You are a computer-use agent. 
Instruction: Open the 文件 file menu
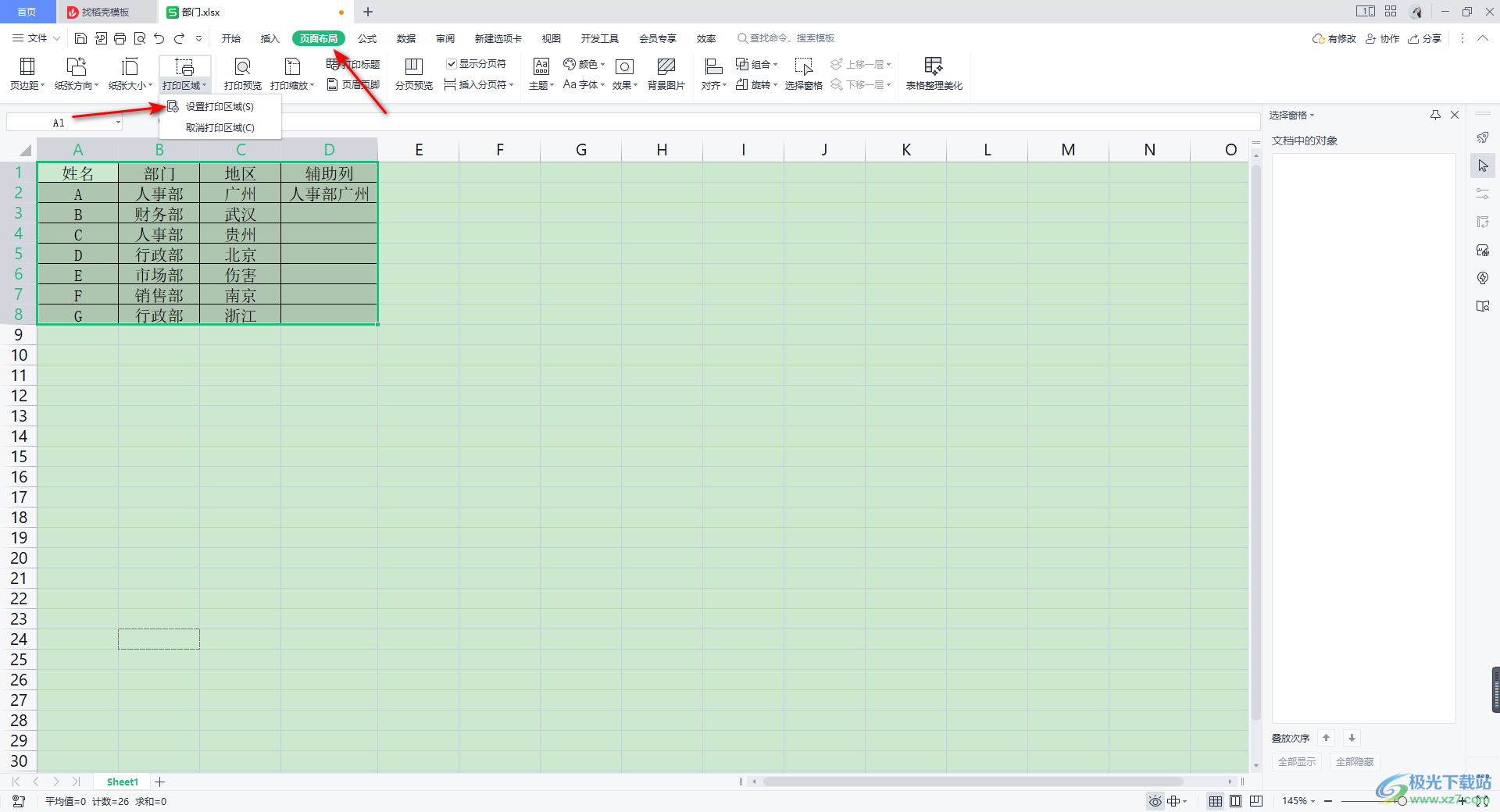36,38
